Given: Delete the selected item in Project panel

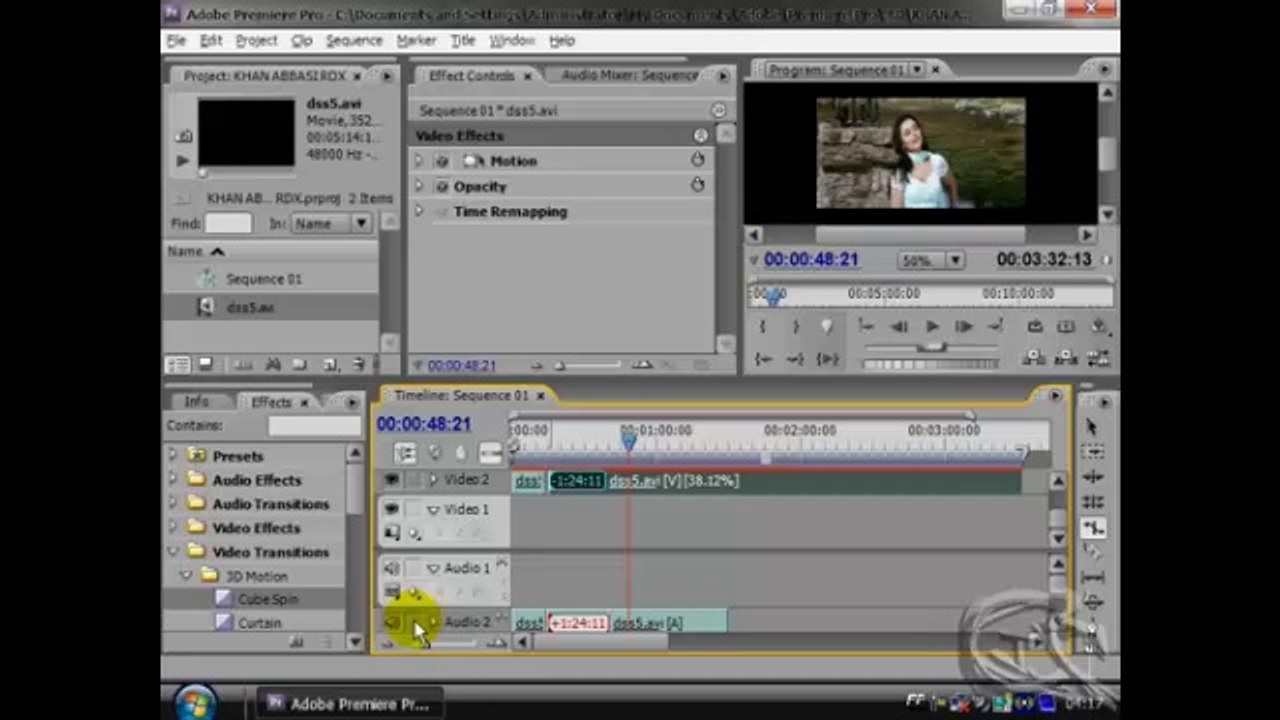Looking at the screenshot, I should point(359,365).
